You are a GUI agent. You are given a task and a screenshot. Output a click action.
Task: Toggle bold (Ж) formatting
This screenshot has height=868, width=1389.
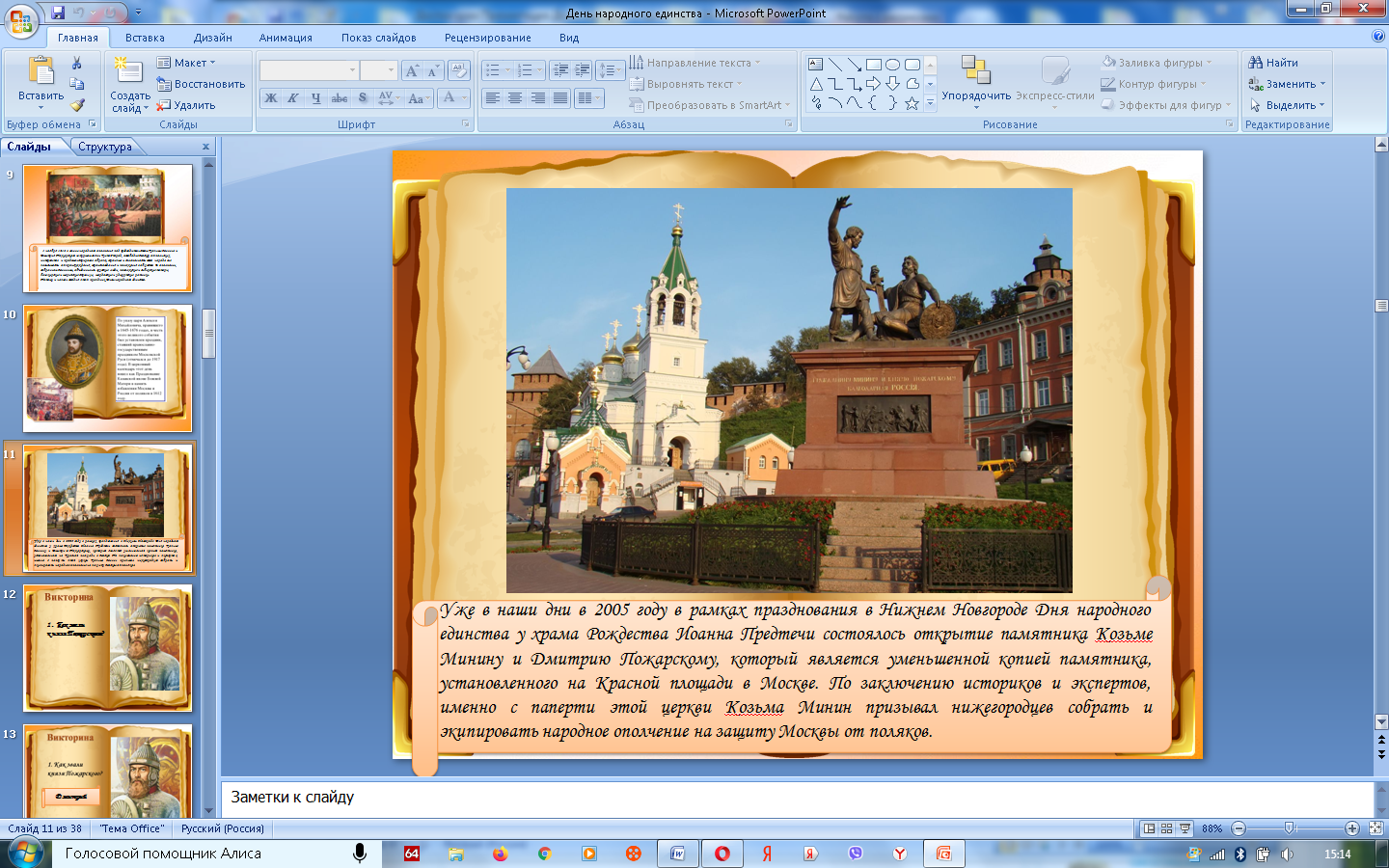tap(271, 98)
